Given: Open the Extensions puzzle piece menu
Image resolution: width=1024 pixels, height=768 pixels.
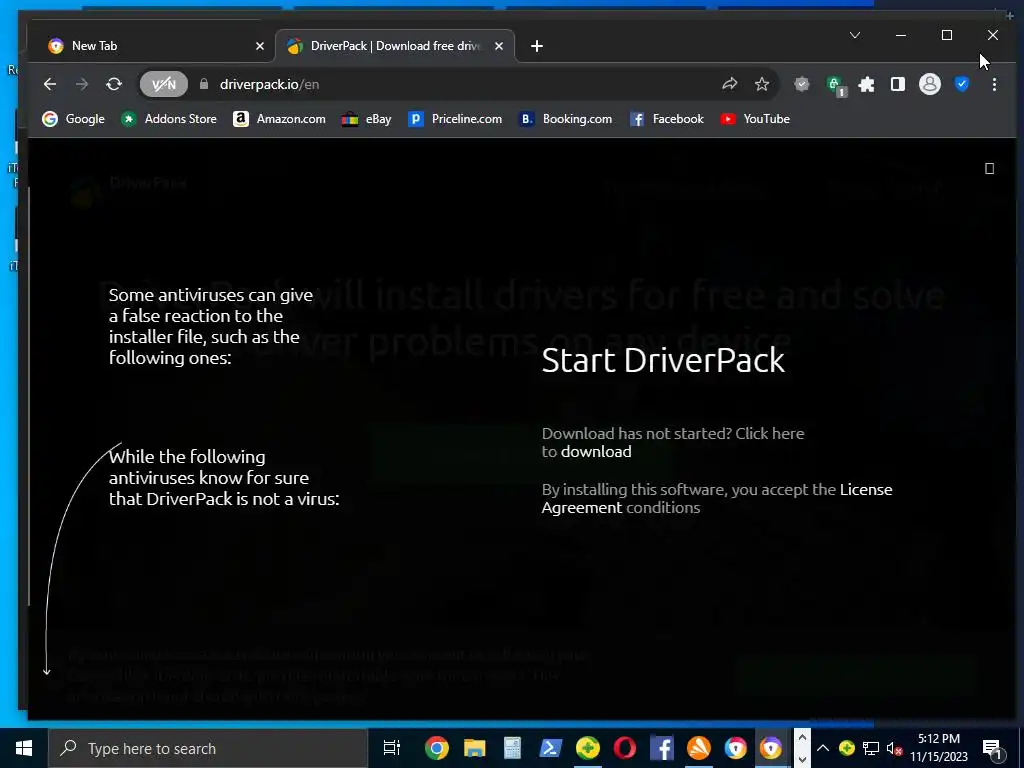Looking at the screenshot, I should click(867, 84).
